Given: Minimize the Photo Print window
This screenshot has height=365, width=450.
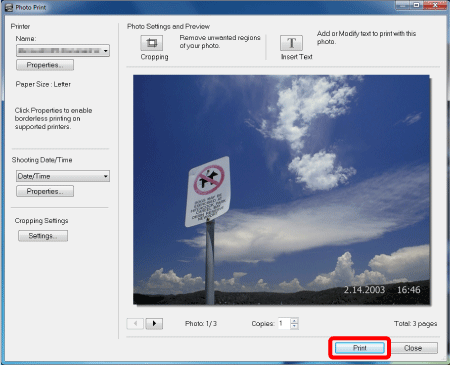Looking at the screenshot, I should point(403,5).
